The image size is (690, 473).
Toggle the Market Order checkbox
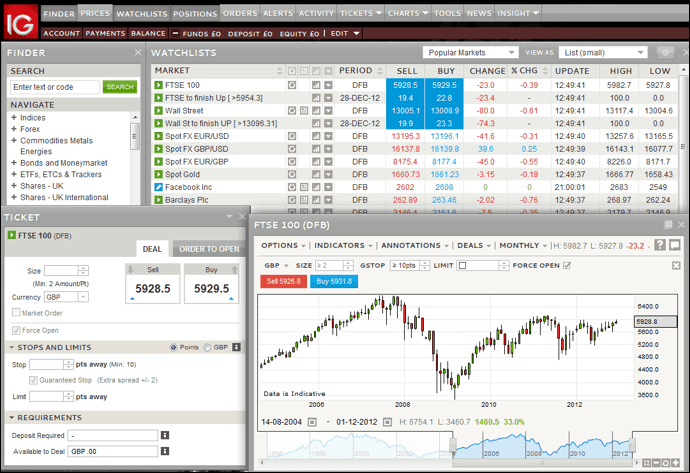point(16,312)
